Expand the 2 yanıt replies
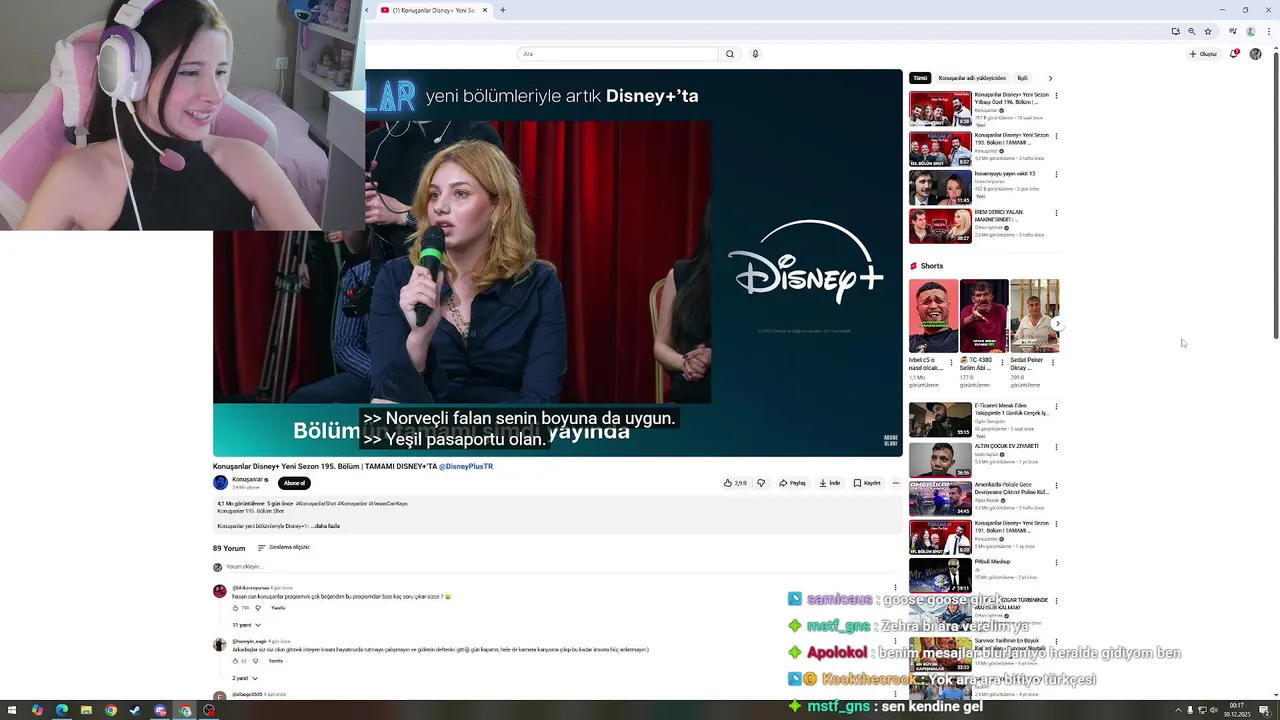The height and width of the screenshot is (720, 1280). click(x=245, y=678)
